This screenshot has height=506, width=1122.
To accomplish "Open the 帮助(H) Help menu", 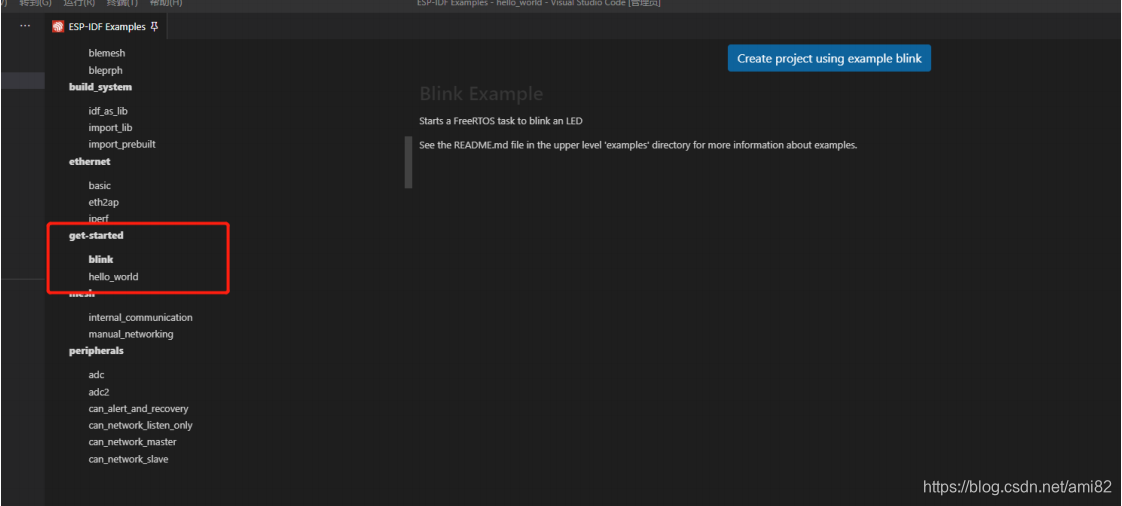I will pos(166,3).
